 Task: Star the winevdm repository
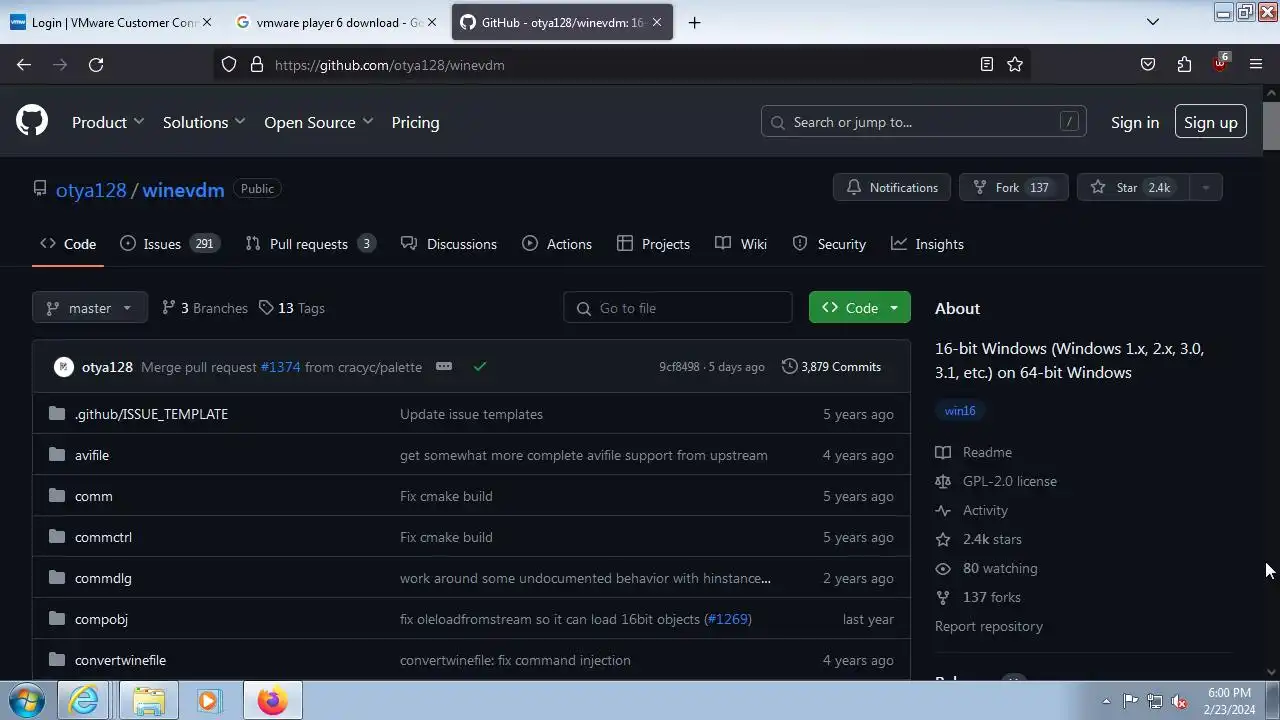[x=1134, y=187]
